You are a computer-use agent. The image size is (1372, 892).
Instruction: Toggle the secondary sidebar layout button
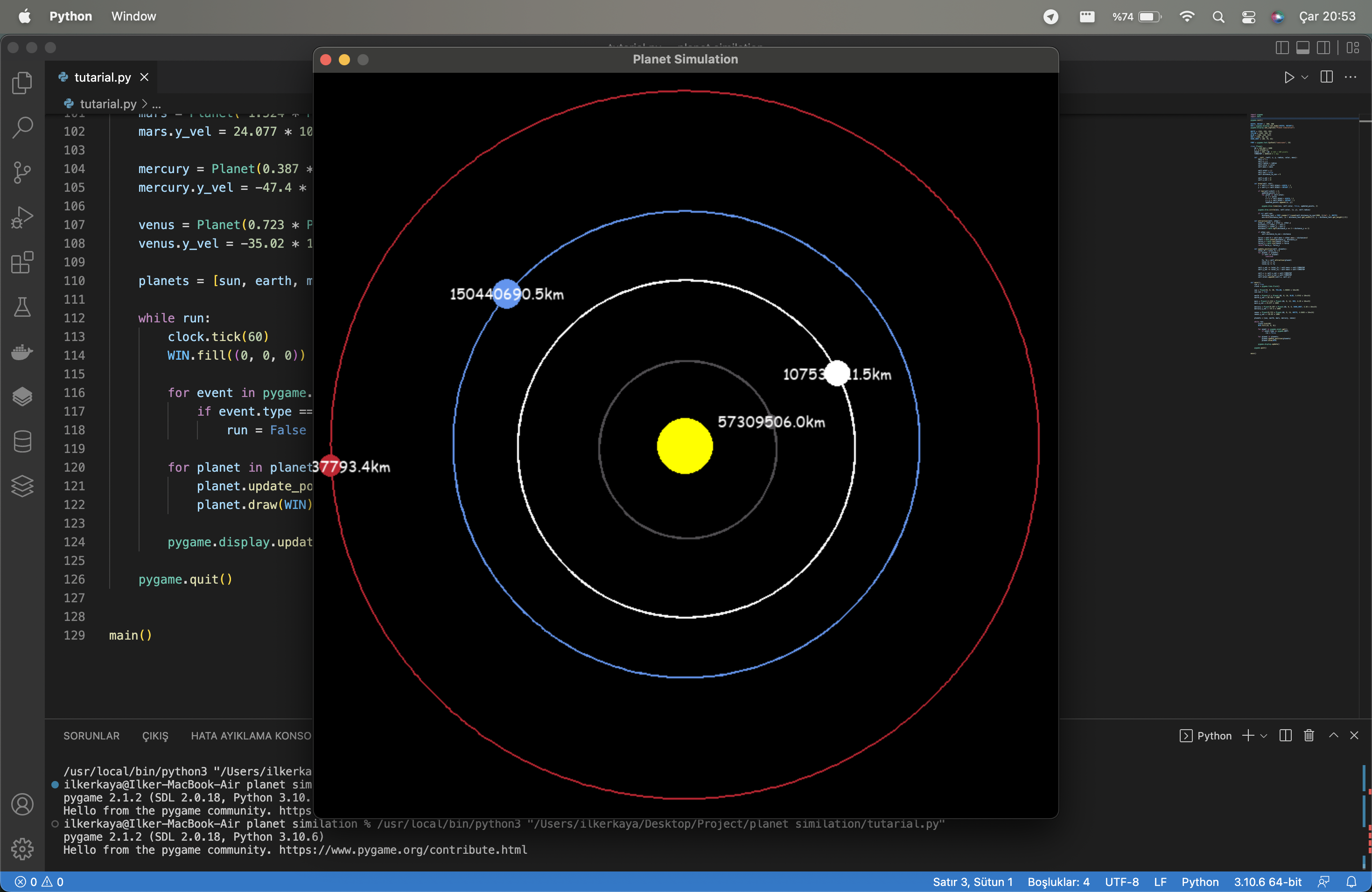tap(1323, 47)
